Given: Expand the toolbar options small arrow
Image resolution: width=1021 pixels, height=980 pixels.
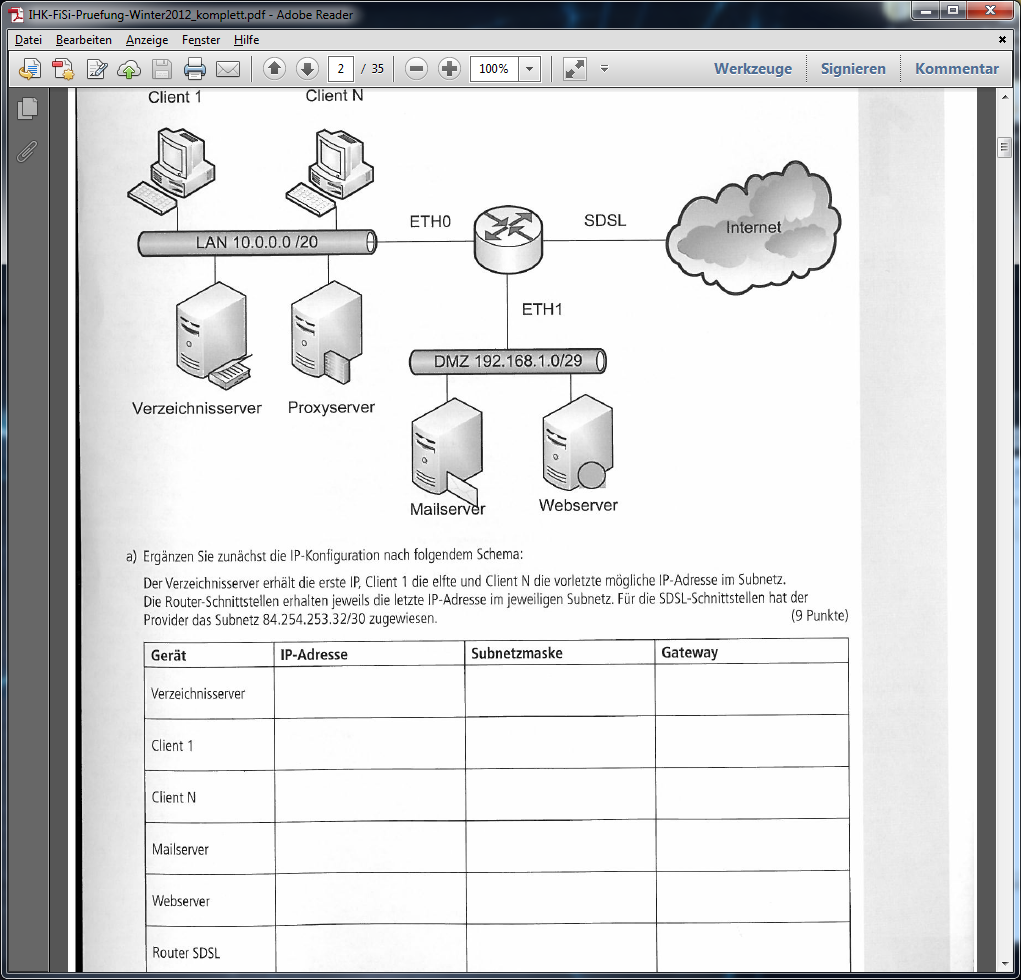Looking at the screenshot, I should point(604,68).
